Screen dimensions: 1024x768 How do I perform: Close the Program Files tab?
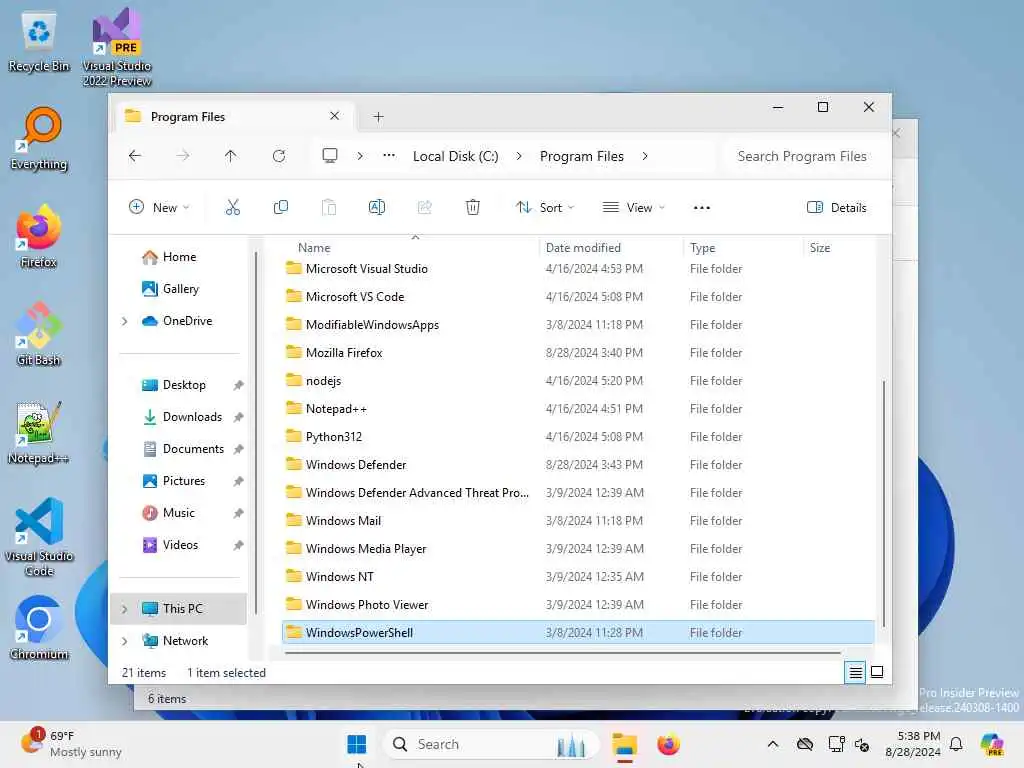coord(334,116)
